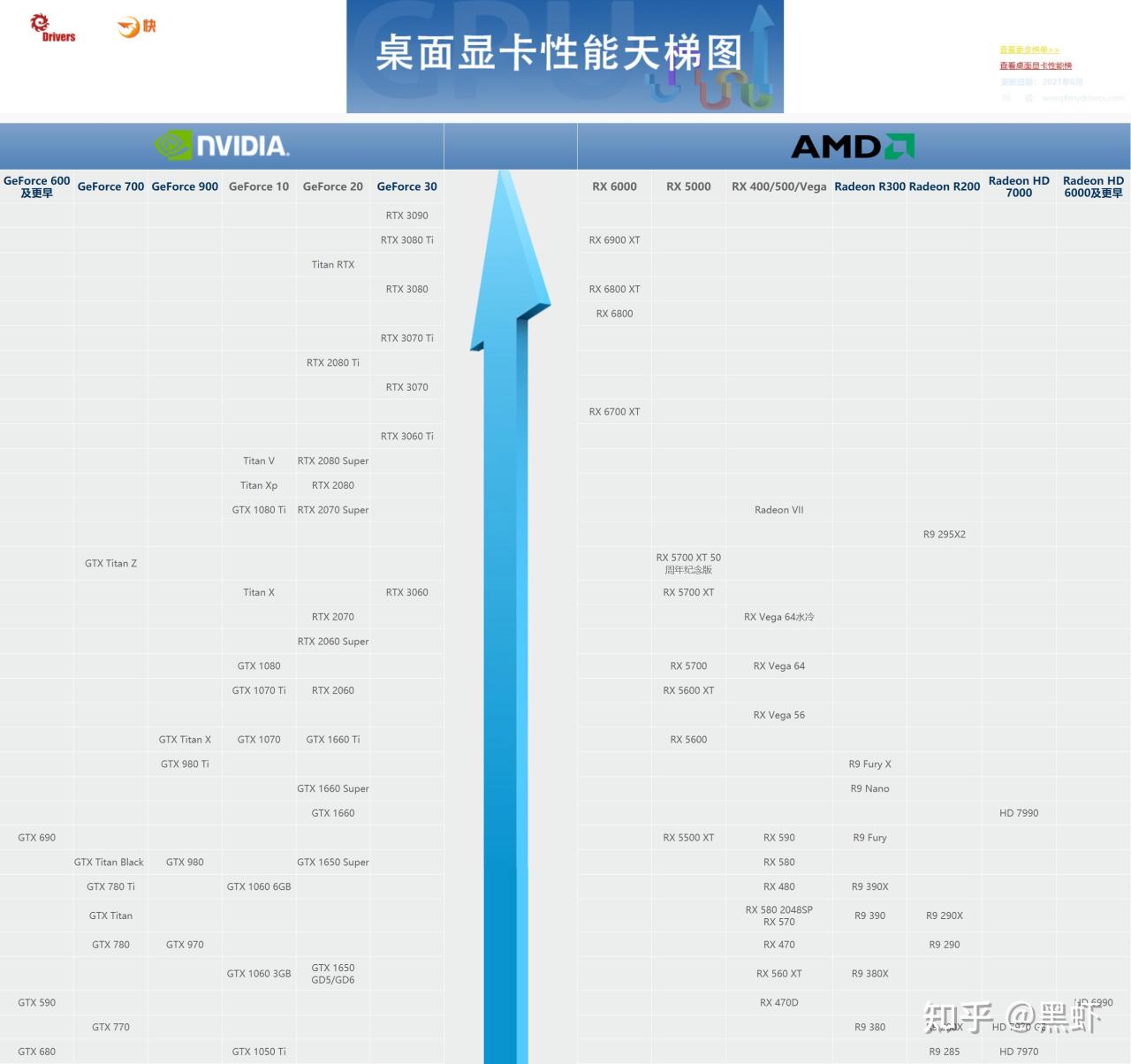This screenshot has width=1131, height=1064.
Task: Click the HD 7990 entry
Action: 1019,813
